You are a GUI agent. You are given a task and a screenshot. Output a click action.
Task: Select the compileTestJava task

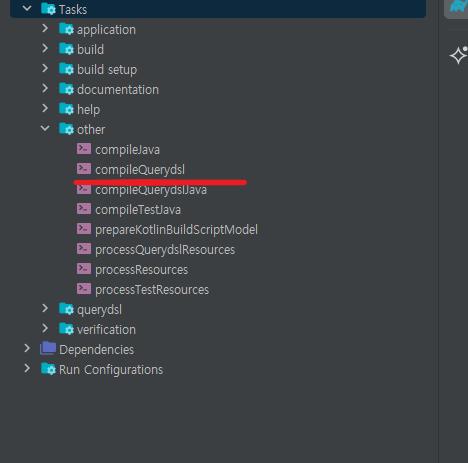138,210
